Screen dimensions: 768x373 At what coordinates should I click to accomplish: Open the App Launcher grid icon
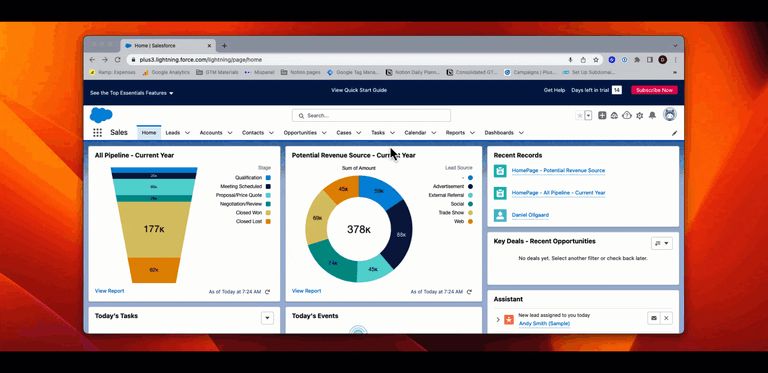click(x=97, y=133)
